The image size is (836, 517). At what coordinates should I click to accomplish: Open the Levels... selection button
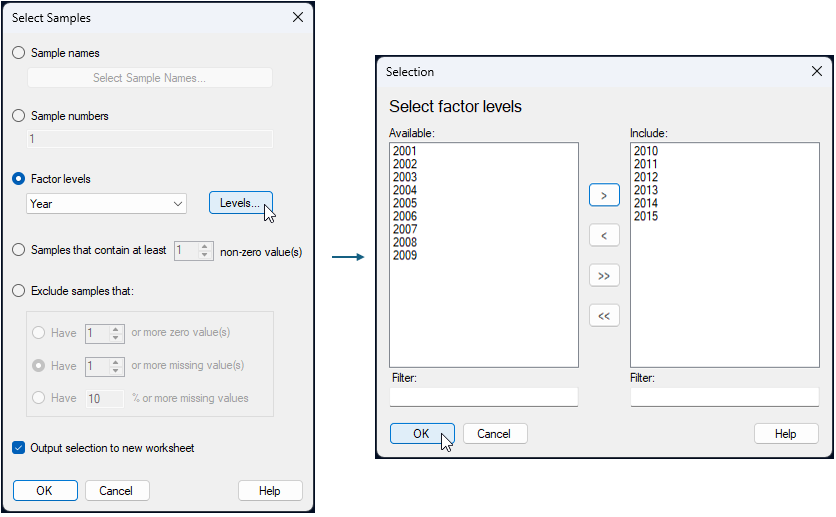(x=240, y=204)
